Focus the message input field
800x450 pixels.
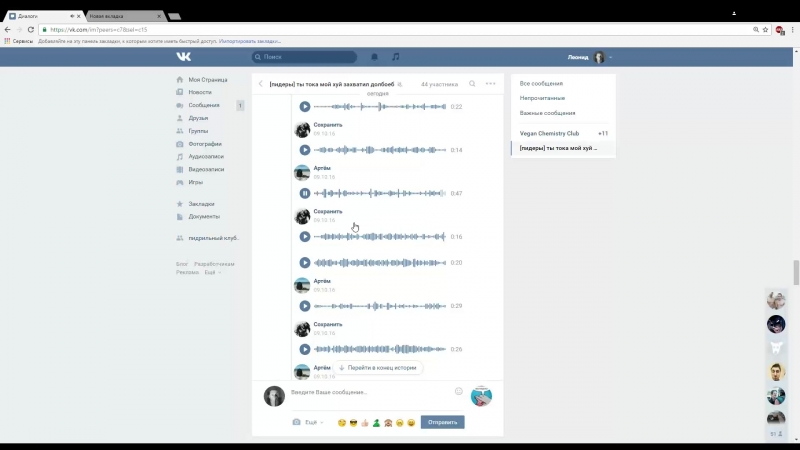[370, 392]
